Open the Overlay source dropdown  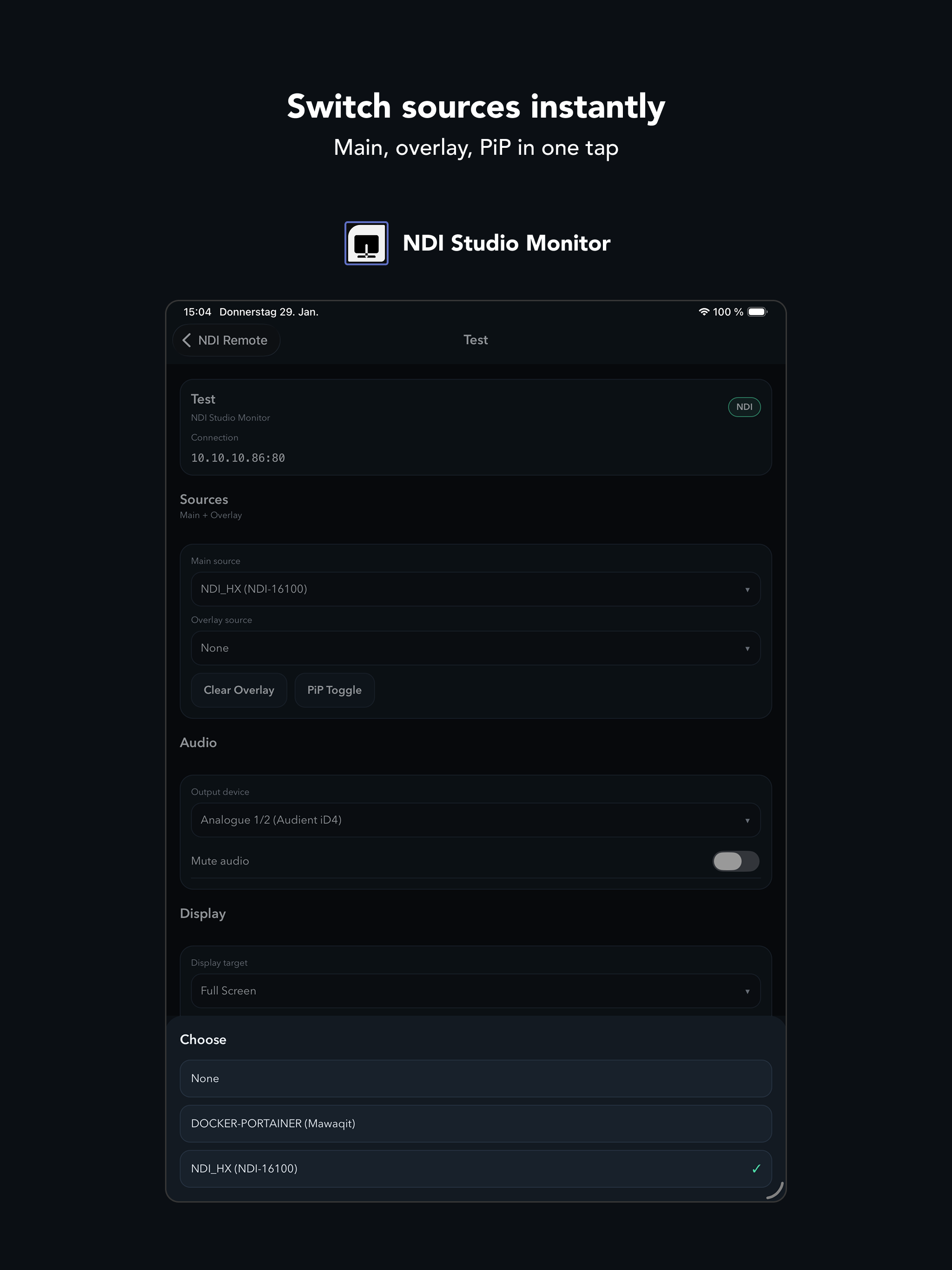click(476, 648)
